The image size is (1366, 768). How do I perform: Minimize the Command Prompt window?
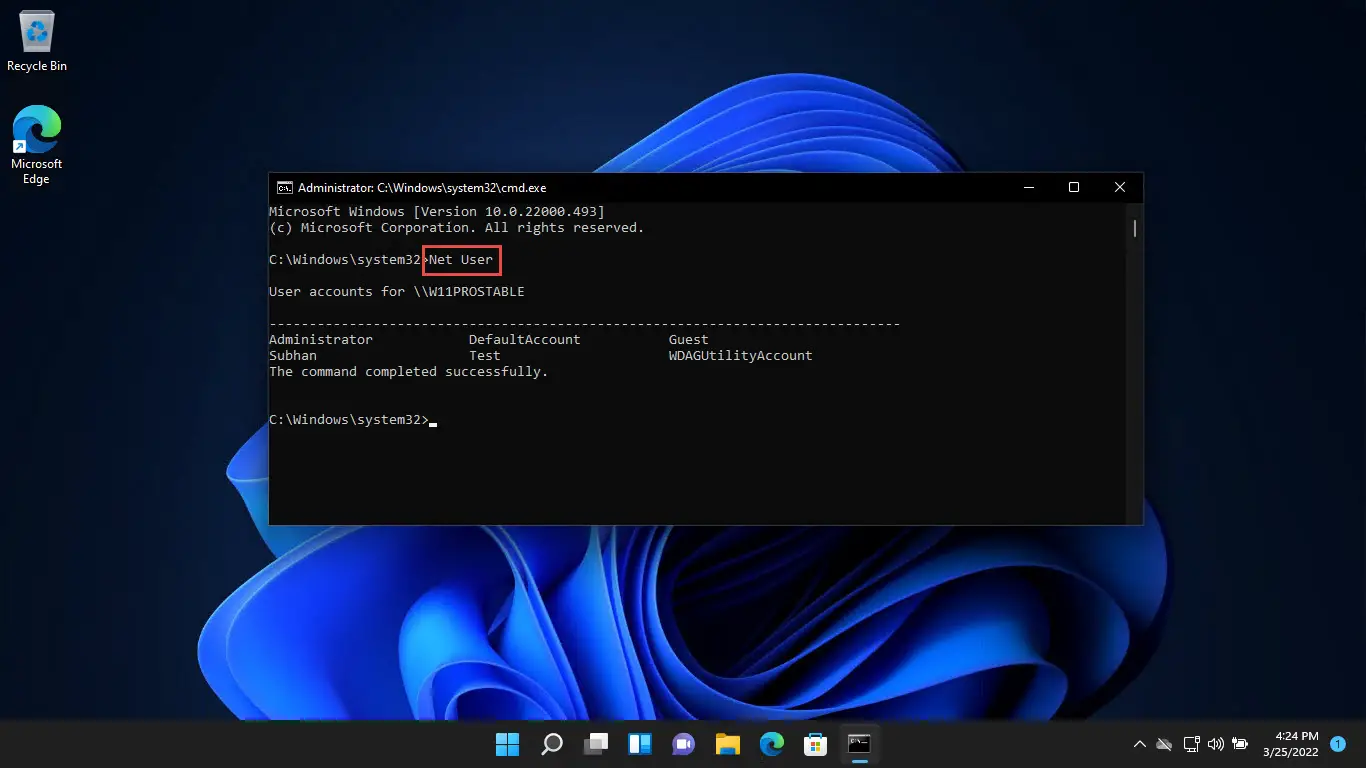tap(1027, 187)
